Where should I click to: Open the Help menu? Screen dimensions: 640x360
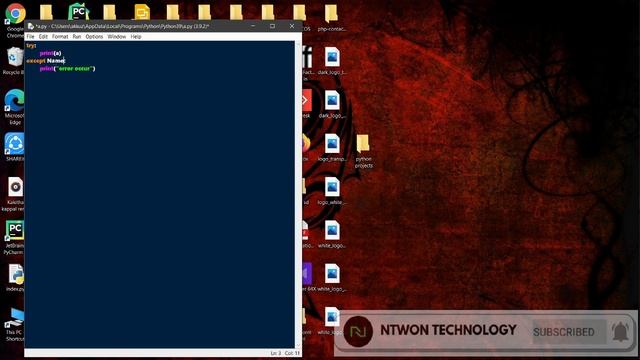coord(136,37)
